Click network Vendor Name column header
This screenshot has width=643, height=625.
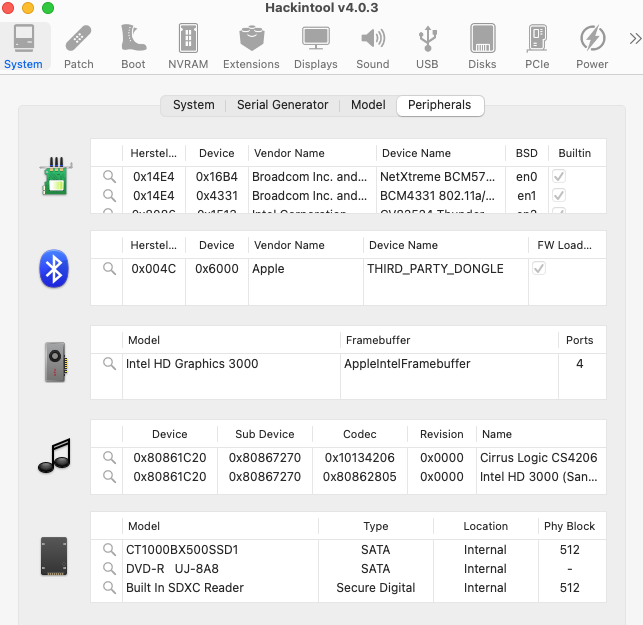tap(312, 153)
